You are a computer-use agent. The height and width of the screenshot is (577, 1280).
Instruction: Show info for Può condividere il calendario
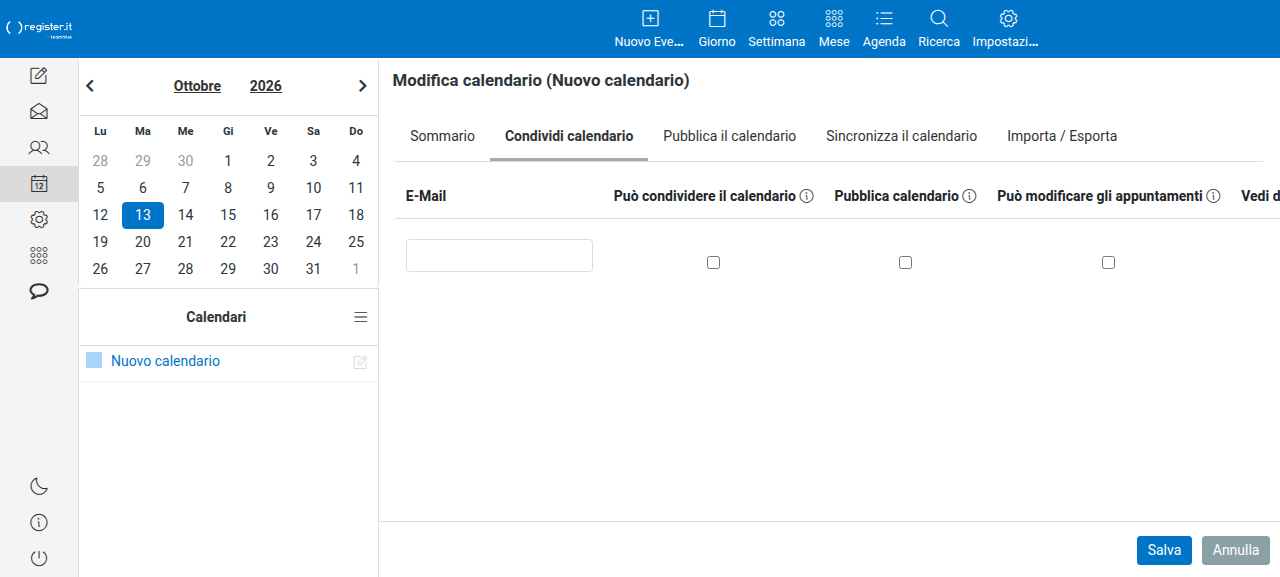pyautogui.click(x=807, y=197)
